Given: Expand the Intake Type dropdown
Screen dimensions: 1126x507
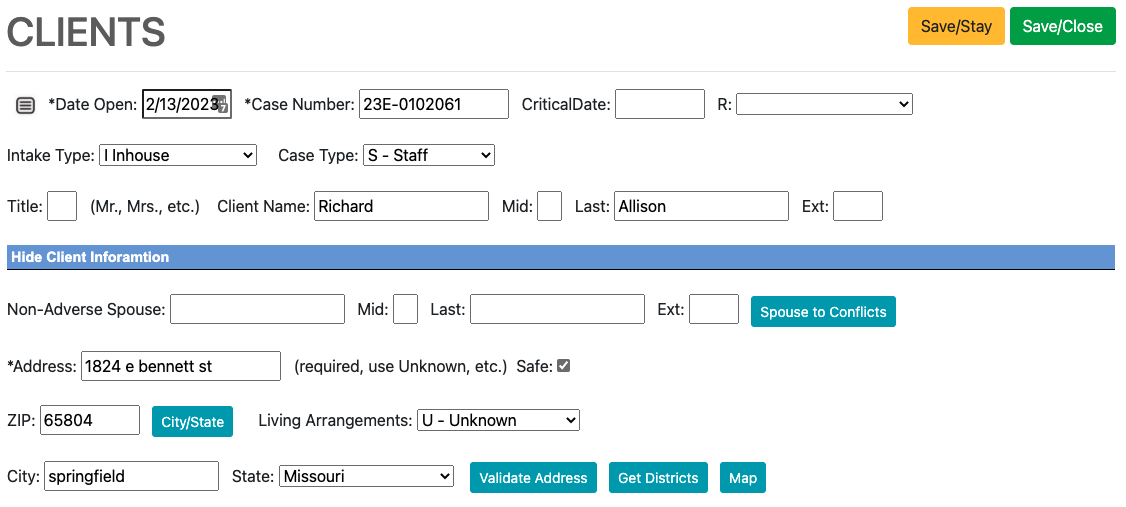Looking at the screenshot, I should click(x=178, y=155).
